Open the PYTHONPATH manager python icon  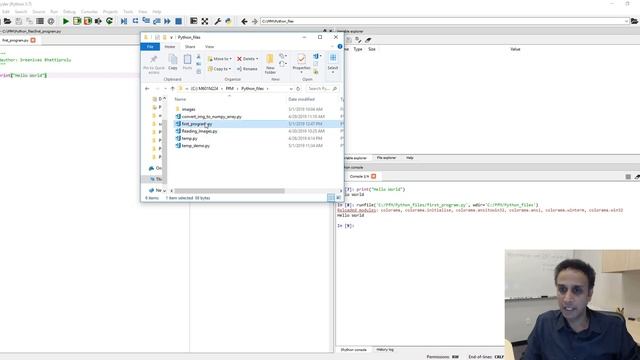(229, 21)
